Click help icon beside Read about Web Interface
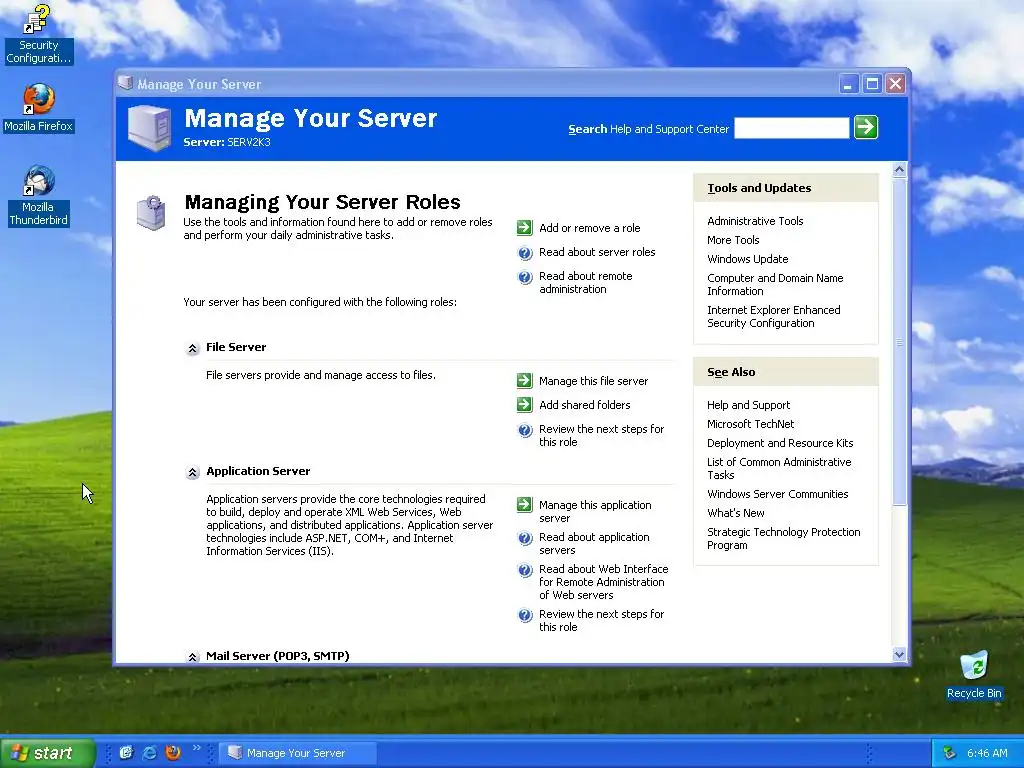The image size is (1024, 768). click(x=525, y=570)
